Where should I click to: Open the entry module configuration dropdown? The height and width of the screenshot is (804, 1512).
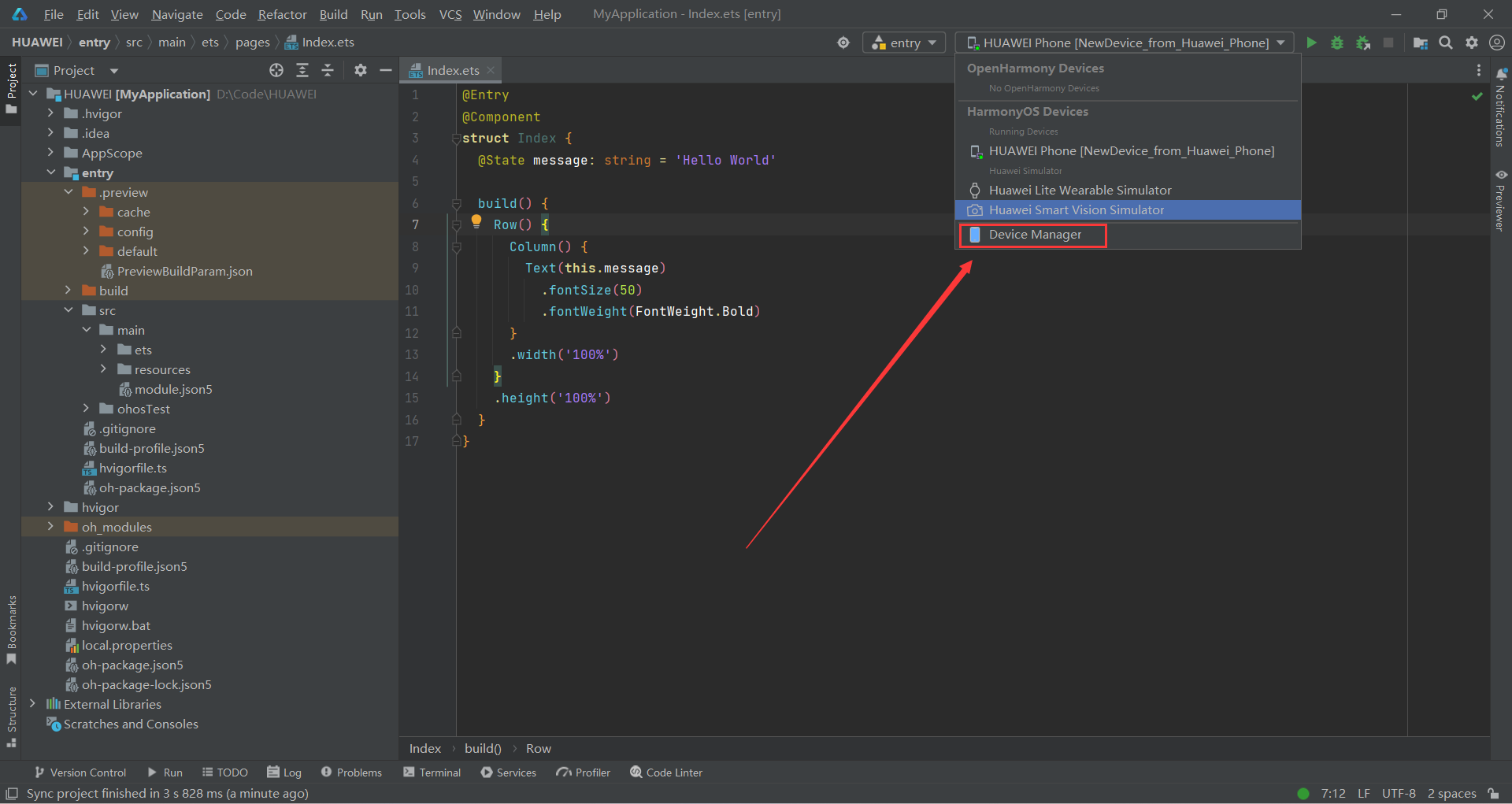(904, 43)
